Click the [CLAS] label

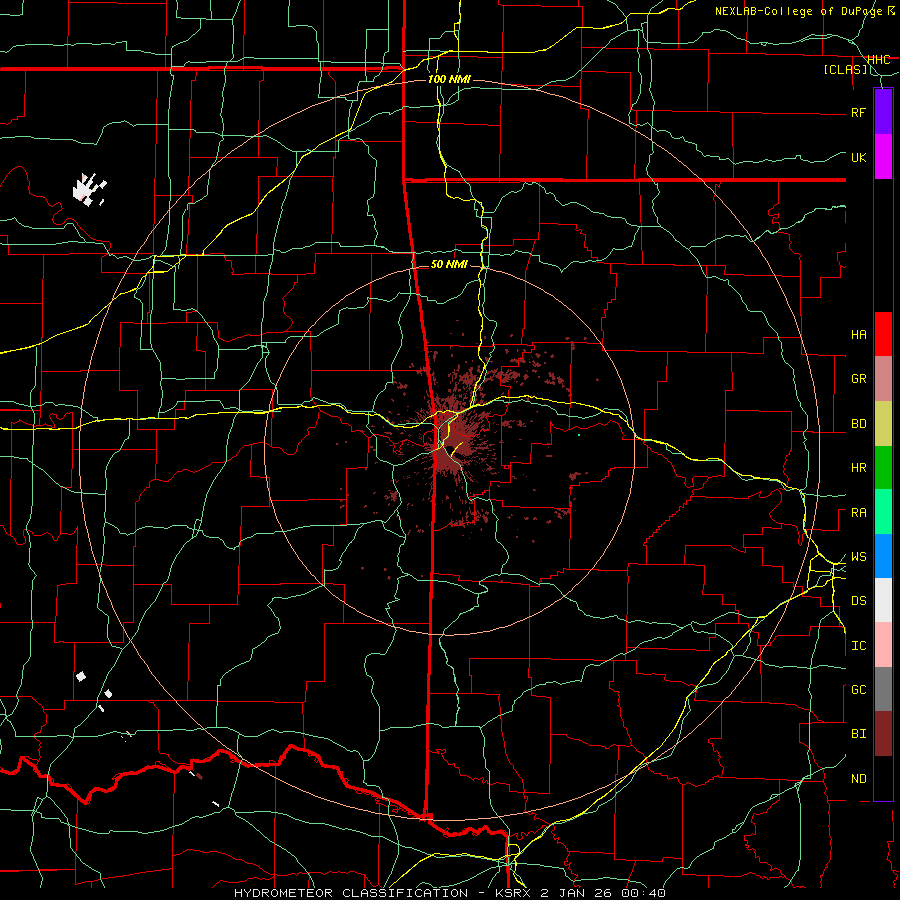pyautogui.click(x=845, y=69)
